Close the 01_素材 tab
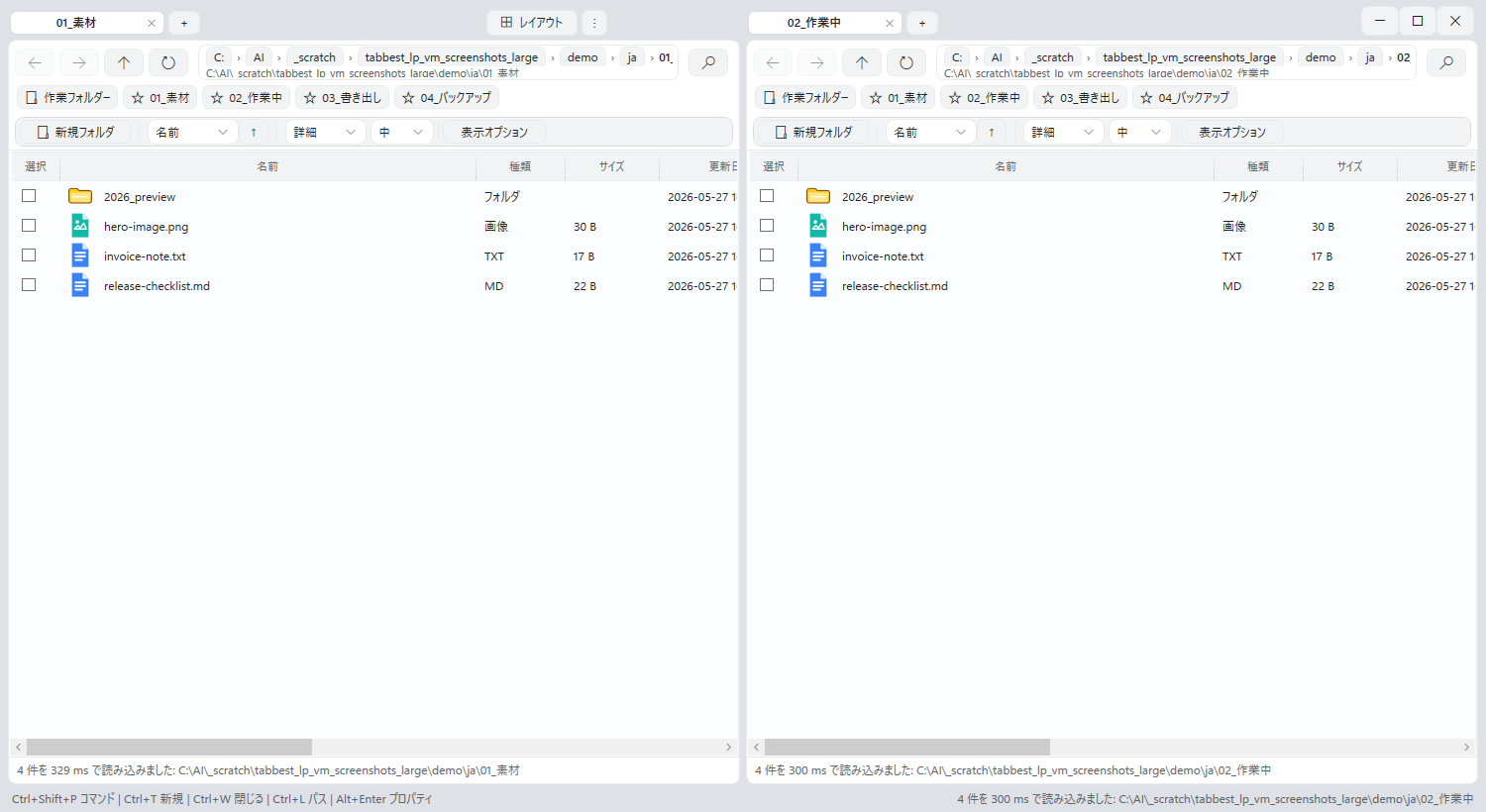The image size is (1486, 812). pyautogui.click(x=152, y=23)
